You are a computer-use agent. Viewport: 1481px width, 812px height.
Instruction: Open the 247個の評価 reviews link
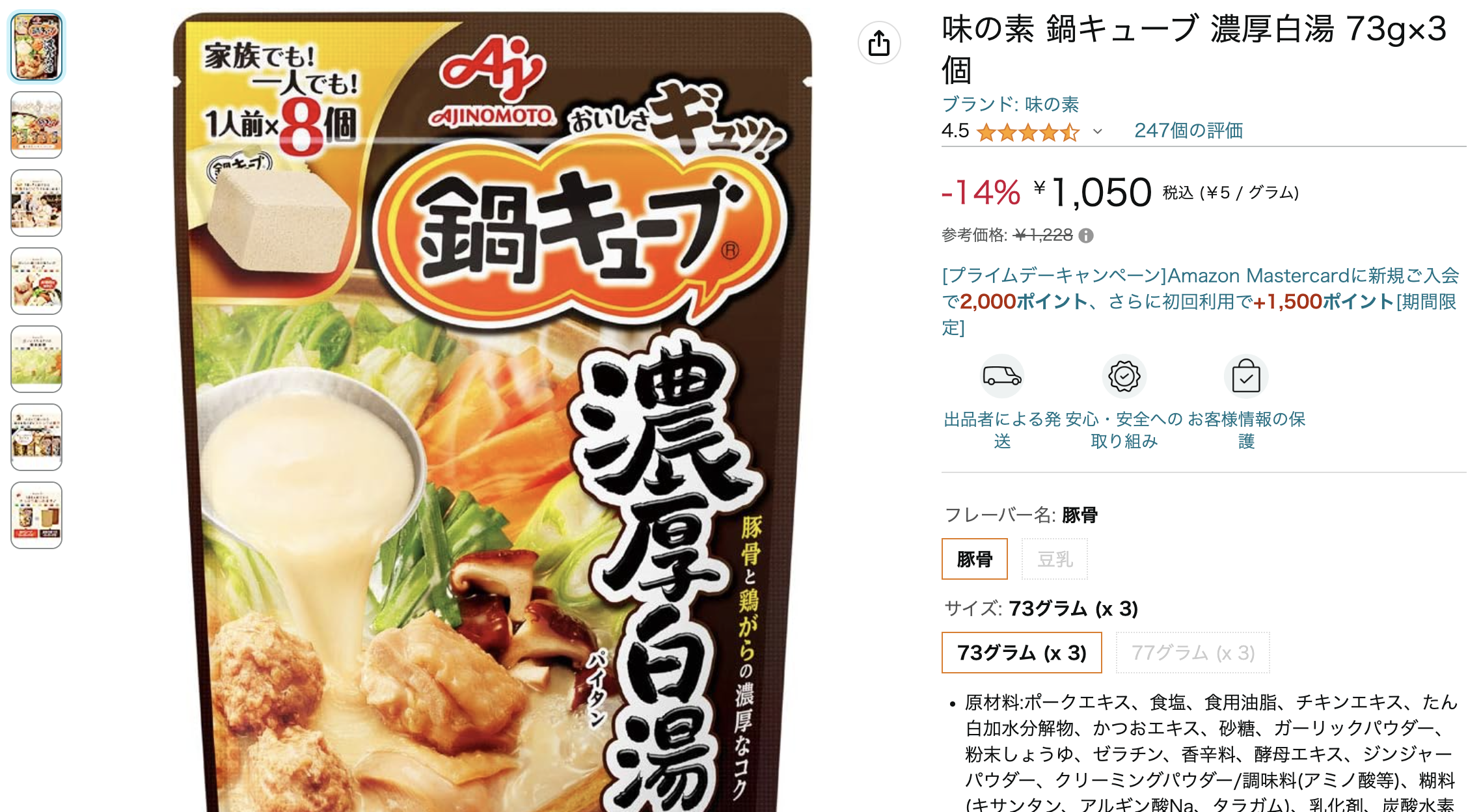[x=1188, y=131]
